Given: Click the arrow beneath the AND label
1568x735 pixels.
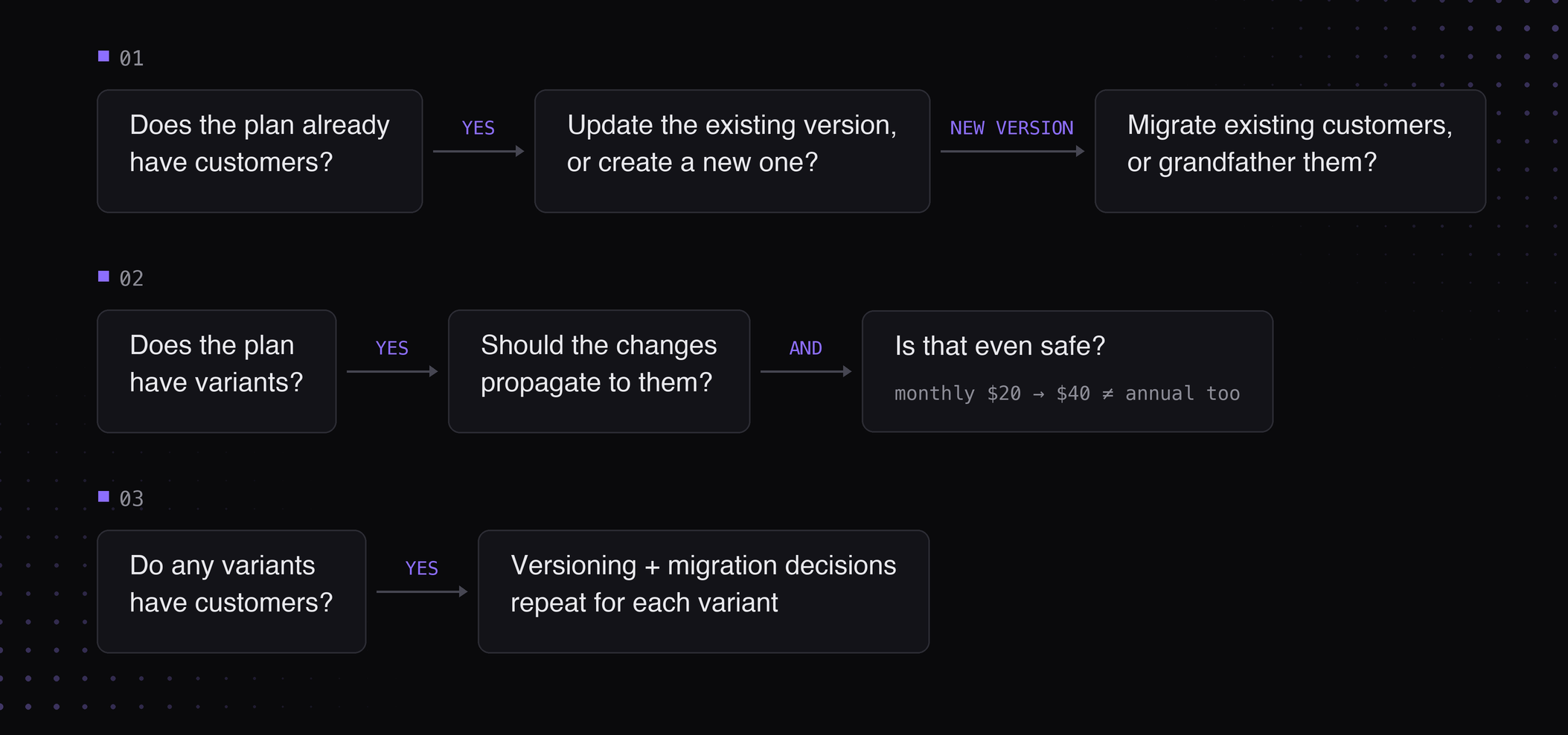Looking at the screenshot, I should click(x=806, y=371).
